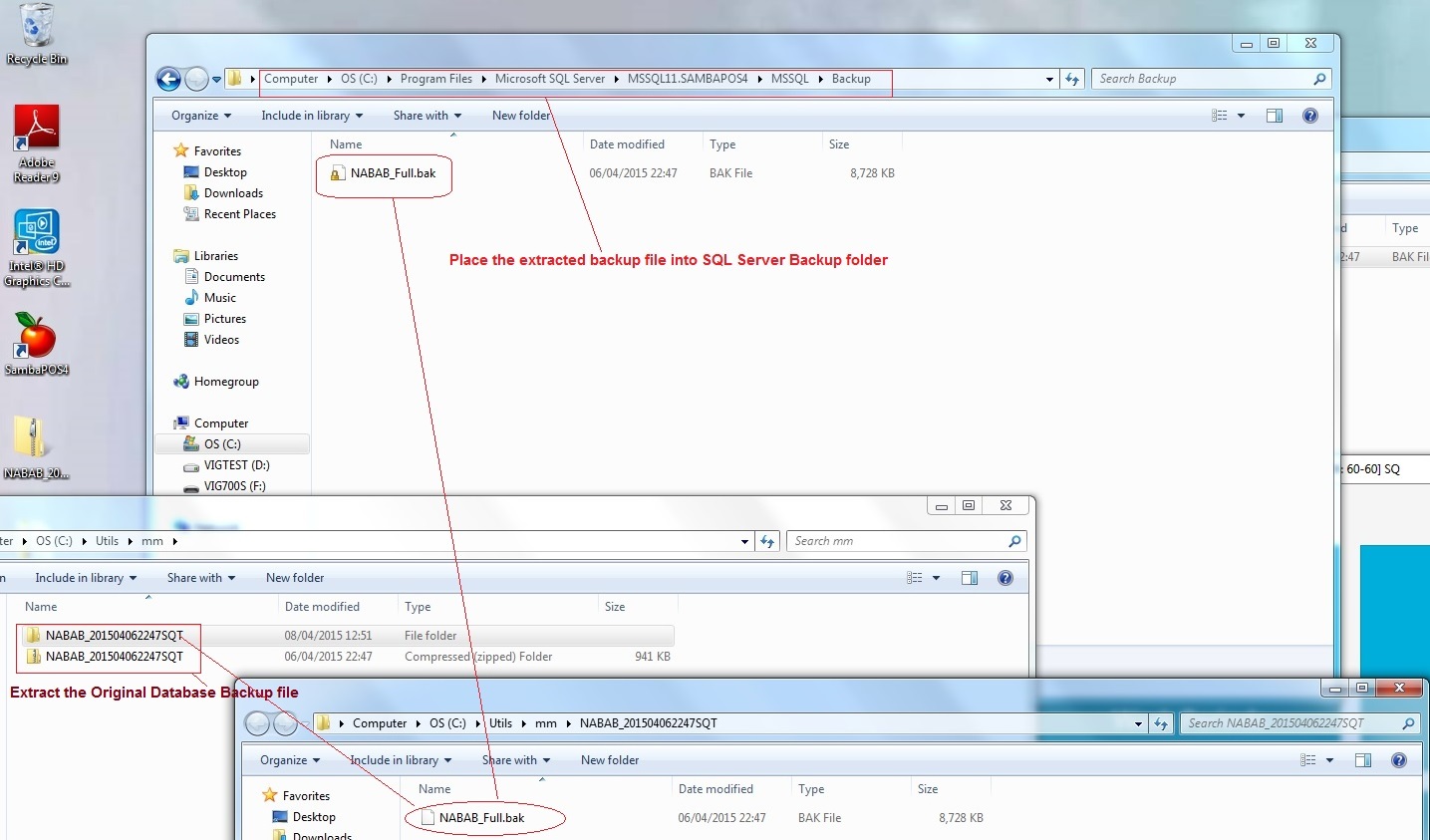Screen dimensions: 1430x840
Task: Click New folder in mm window
Action: [295, 578]
